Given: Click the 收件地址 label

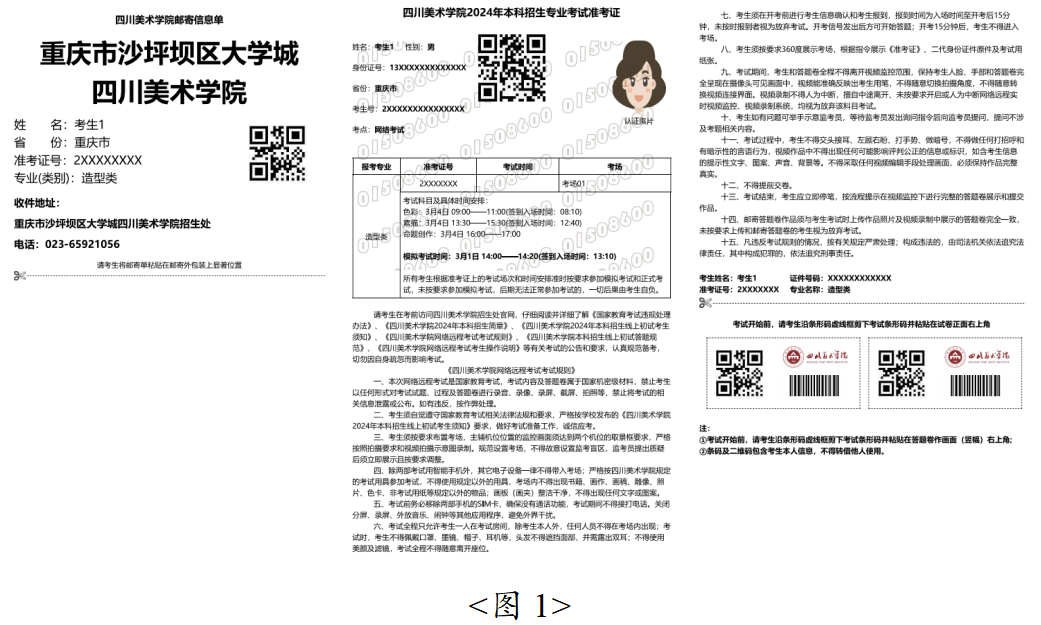Looking at the screenshot, I should pyautogui.click(x=37, y=203).
